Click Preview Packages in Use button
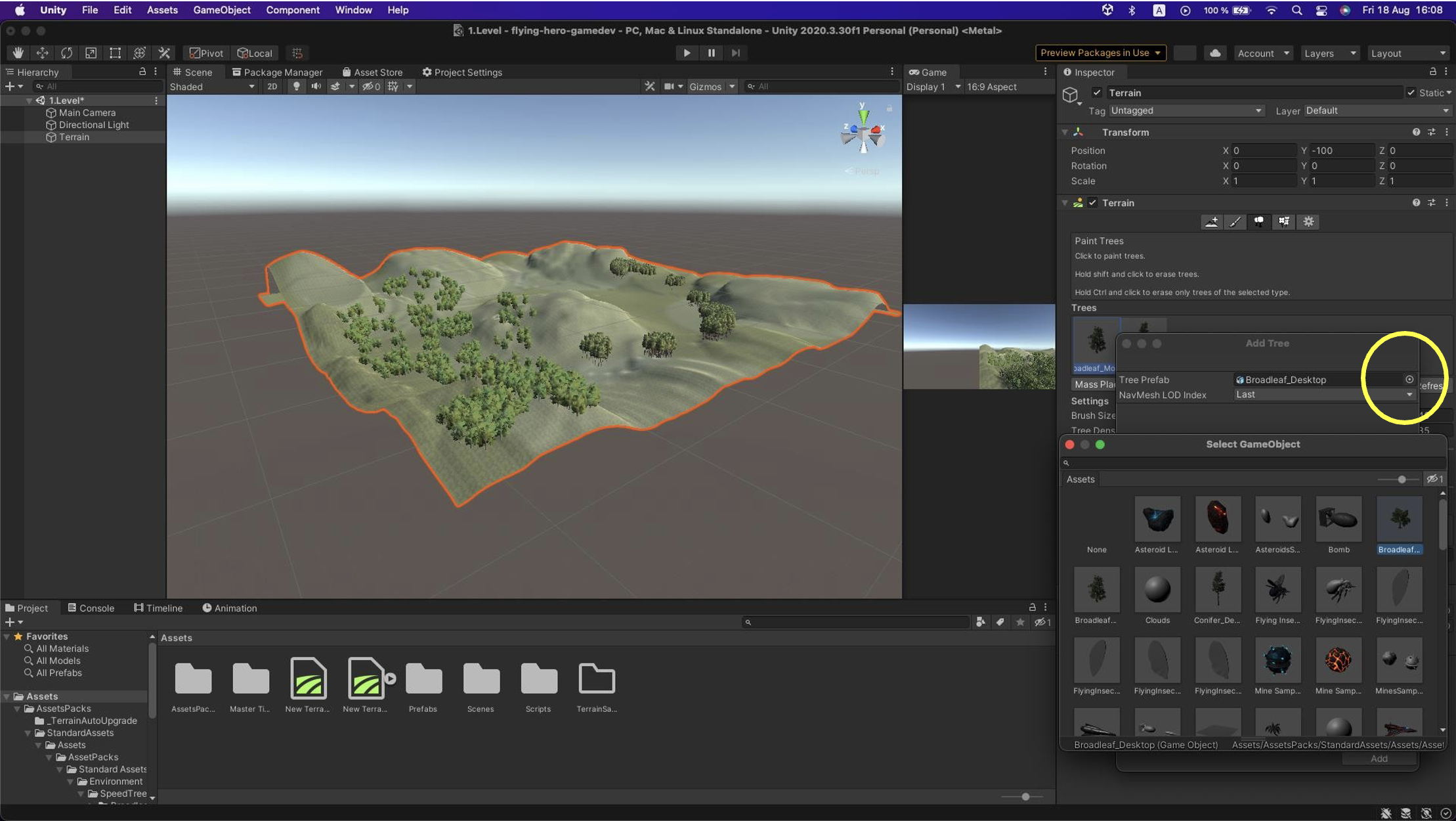 tap(1100, 53)
